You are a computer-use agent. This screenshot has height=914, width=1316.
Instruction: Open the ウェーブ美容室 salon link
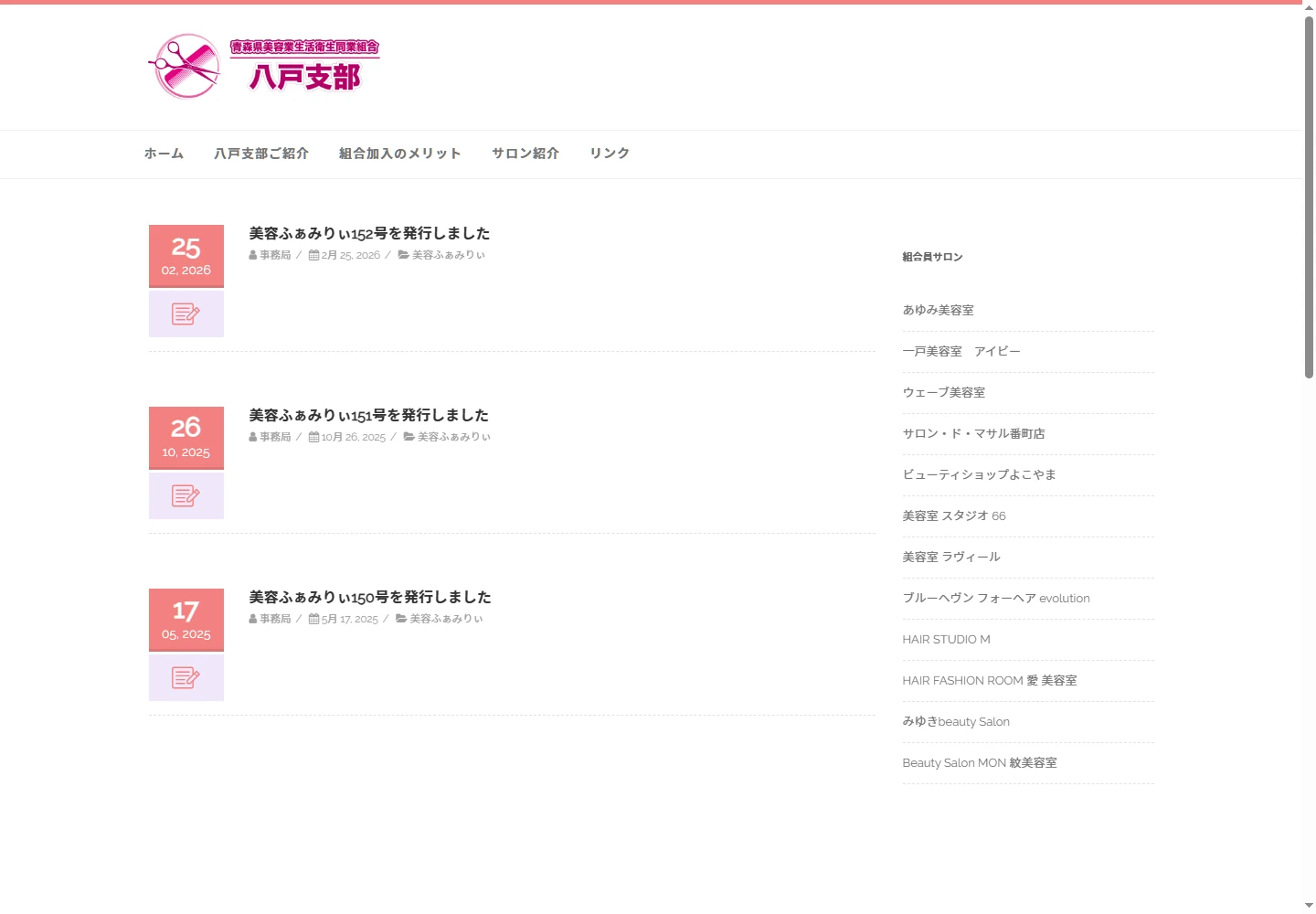944,392
